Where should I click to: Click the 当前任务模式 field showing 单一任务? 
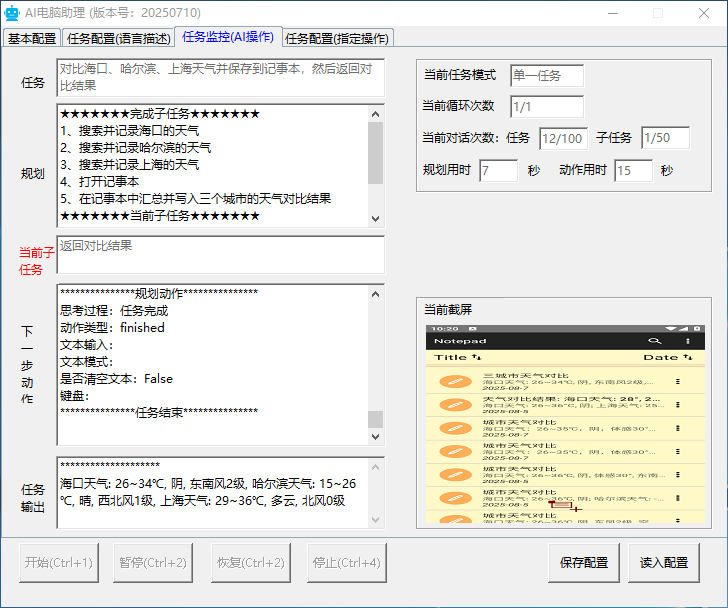pos(546,76)
